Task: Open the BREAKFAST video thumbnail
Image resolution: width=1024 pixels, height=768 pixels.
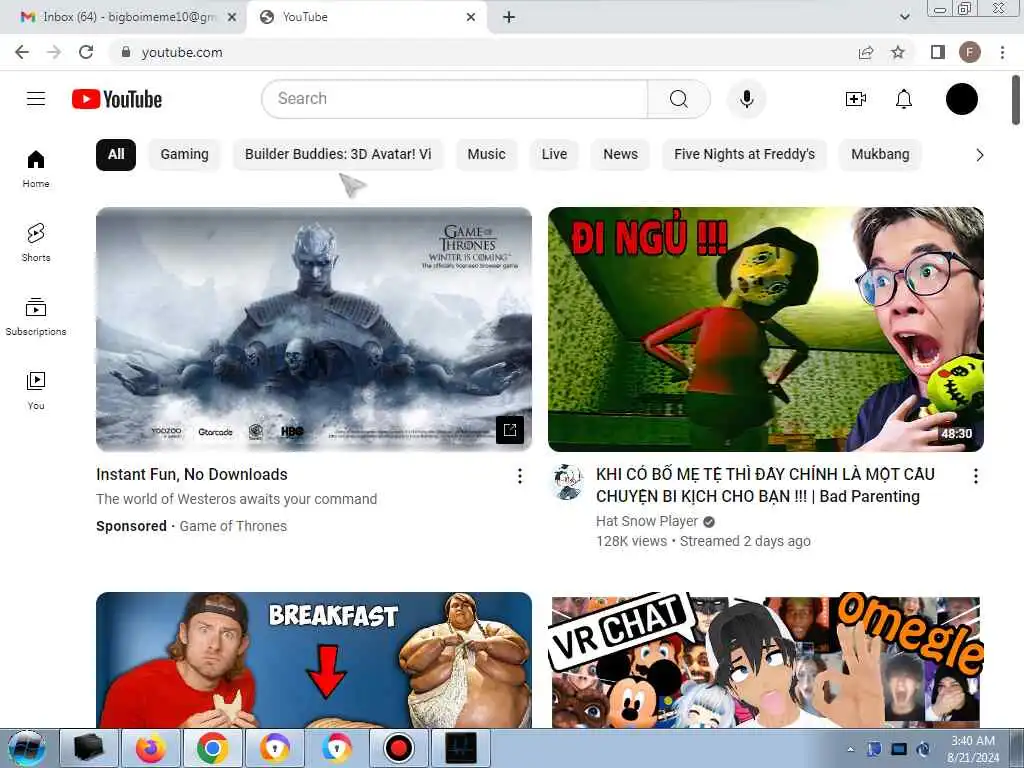Action: (313, 660)
